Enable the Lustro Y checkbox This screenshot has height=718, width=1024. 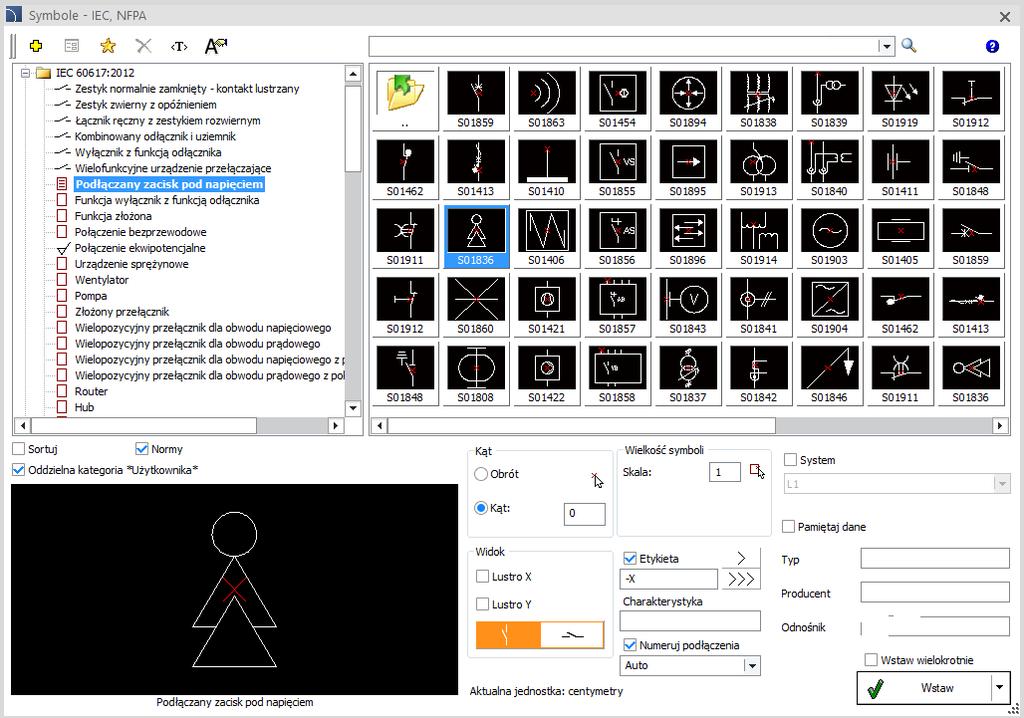483,604
